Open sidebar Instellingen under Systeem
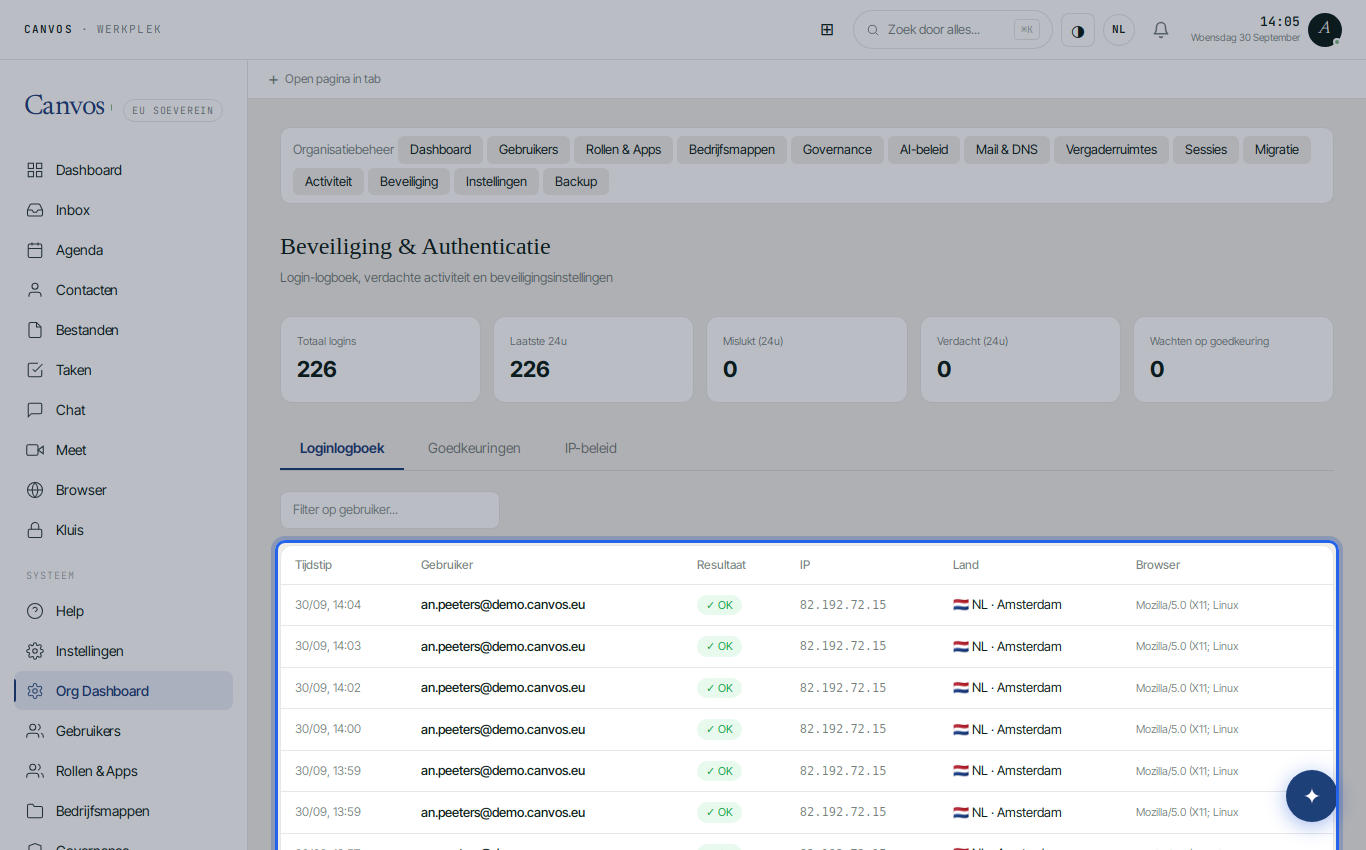1366x850 pixels. [x=124, y=651]
